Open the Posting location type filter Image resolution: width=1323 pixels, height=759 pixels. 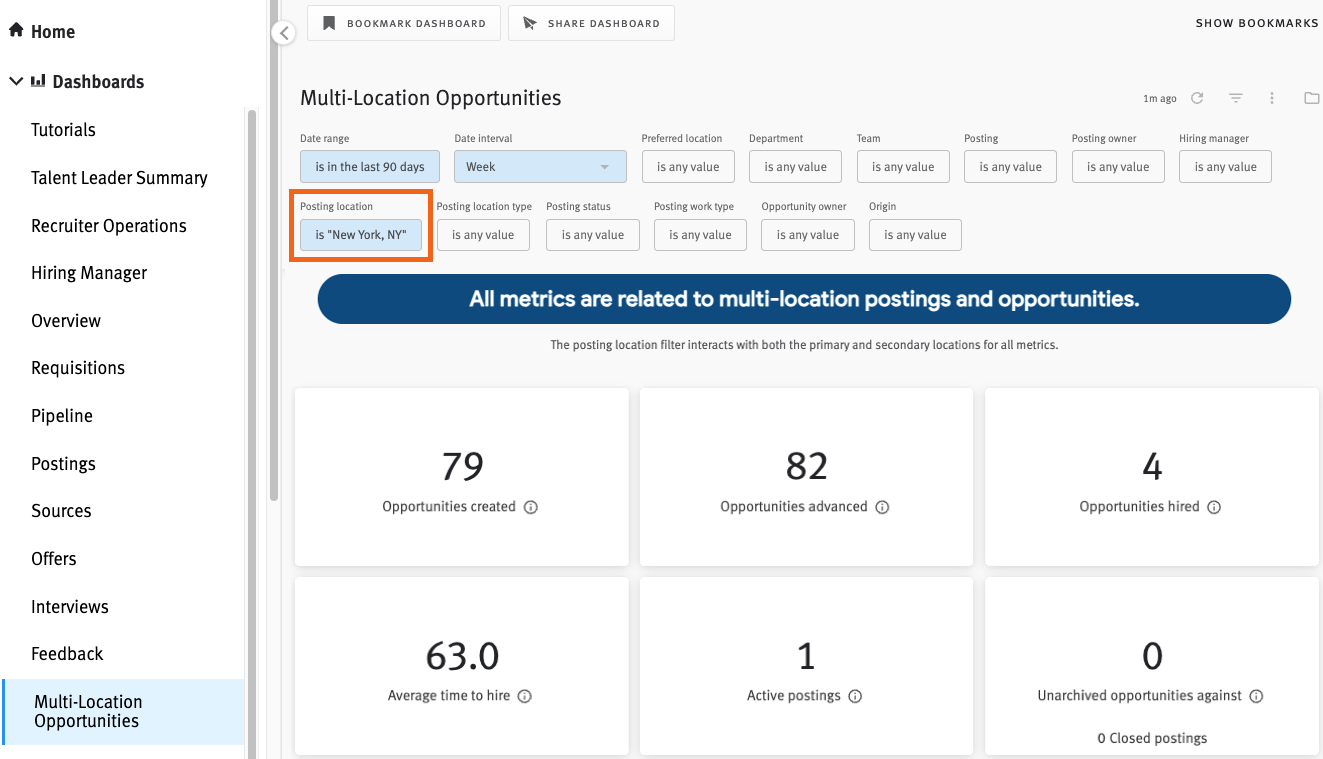[x=483, y=235]
